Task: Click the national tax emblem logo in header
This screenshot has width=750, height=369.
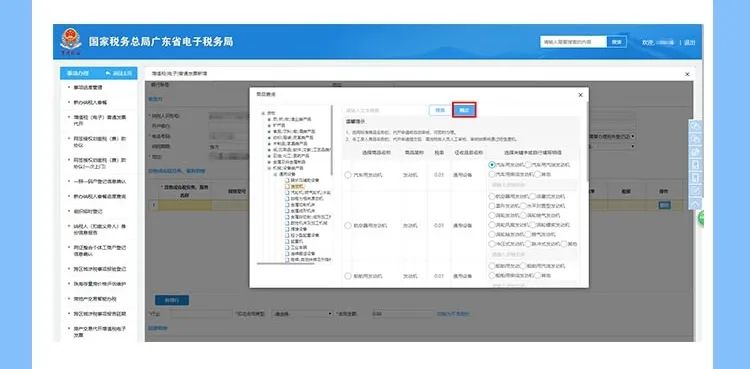Action: (x=71, y=41)
